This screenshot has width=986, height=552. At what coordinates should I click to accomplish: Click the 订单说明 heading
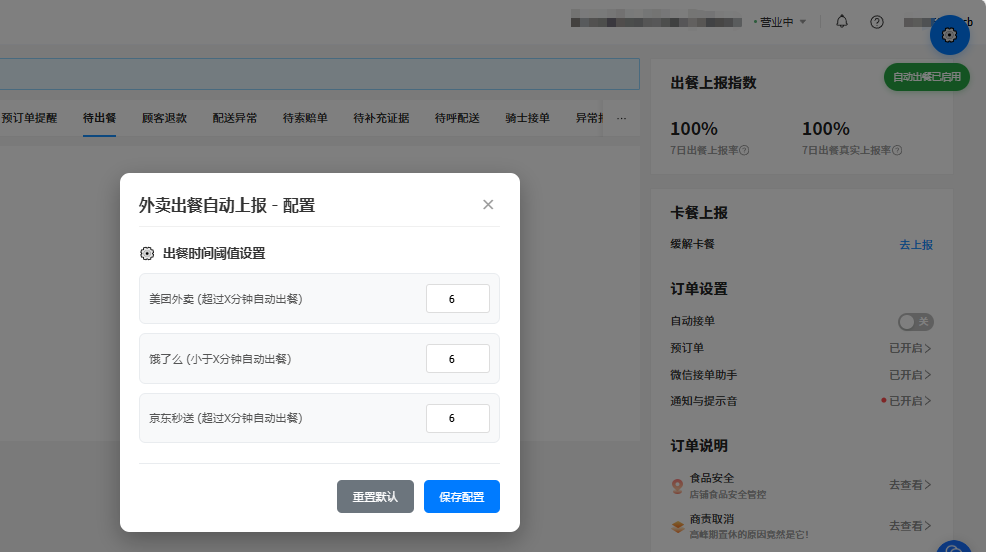coord(699,446)
